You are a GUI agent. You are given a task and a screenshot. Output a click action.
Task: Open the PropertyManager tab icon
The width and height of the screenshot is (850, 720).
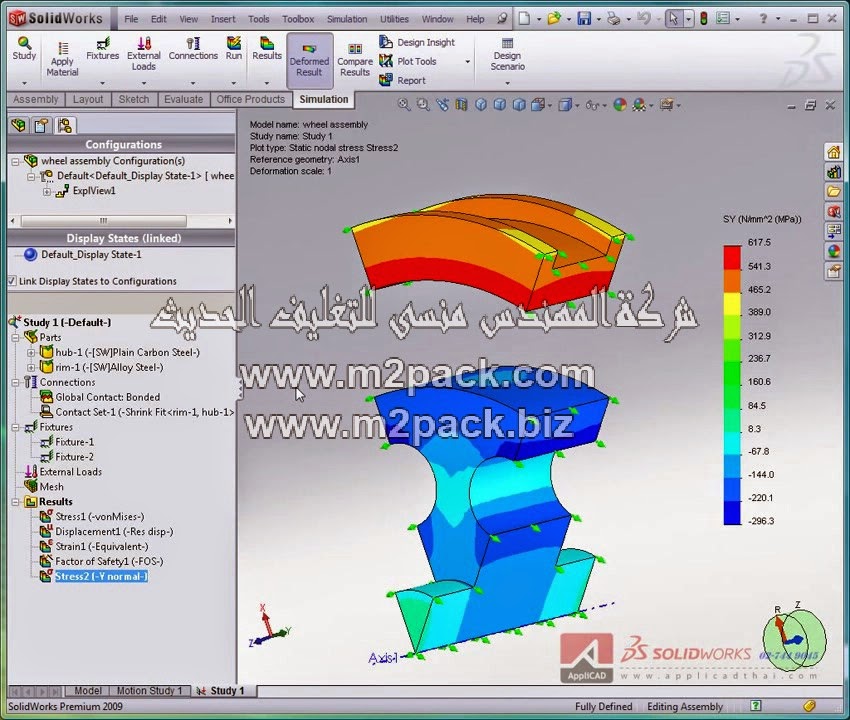pos(41,126)
